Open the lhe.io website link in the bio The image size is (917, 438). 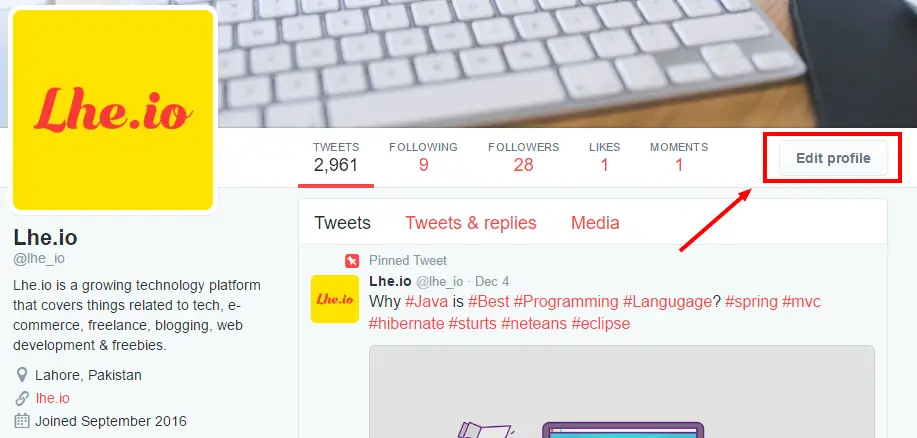point(53,398)
